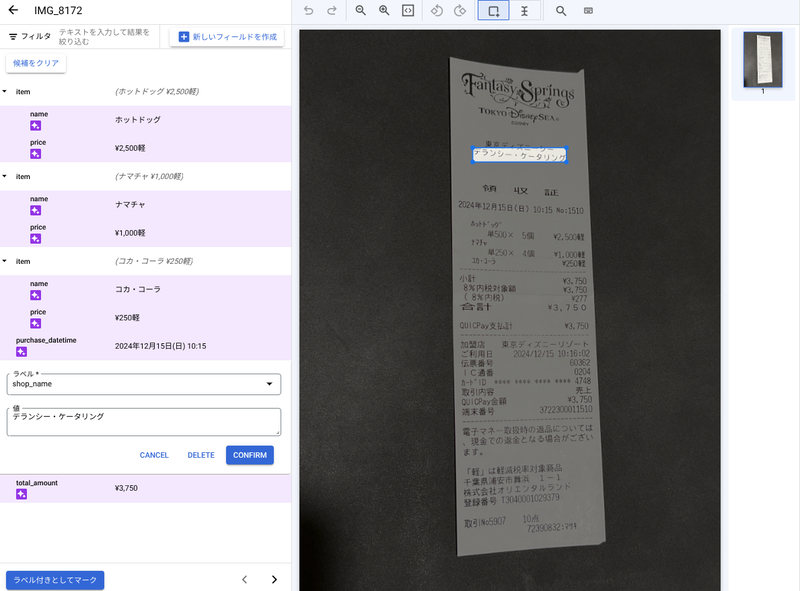Select the ¥2,500軽 price value
800x591 pixels.
click(130, 148)
